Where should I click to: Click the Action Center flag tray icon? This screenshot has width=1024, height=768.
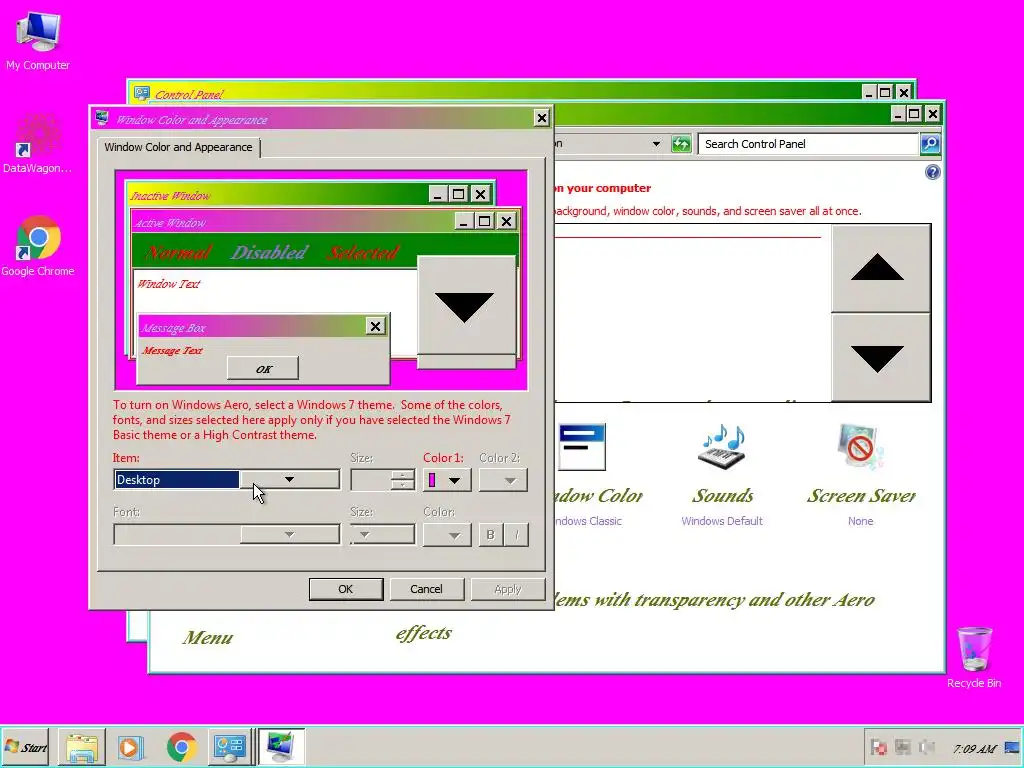click(878, 747)
